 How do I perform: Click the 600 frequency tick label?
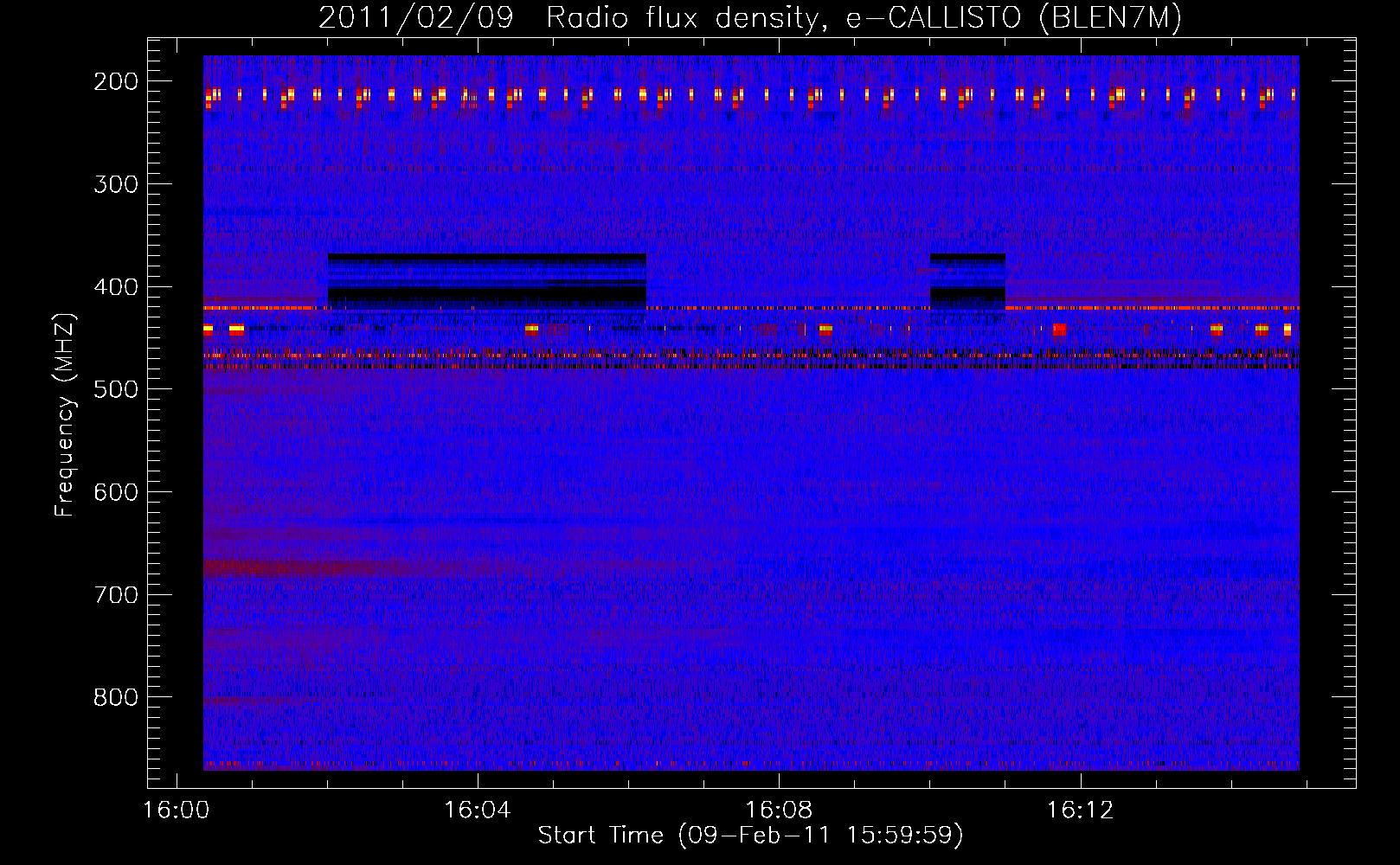(116, 492)
